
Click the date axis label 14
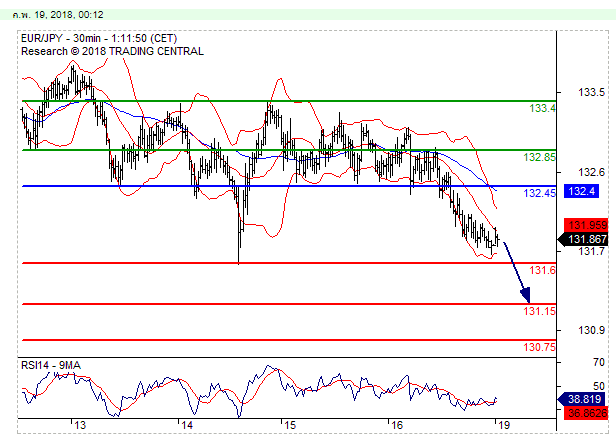(187, 425)
